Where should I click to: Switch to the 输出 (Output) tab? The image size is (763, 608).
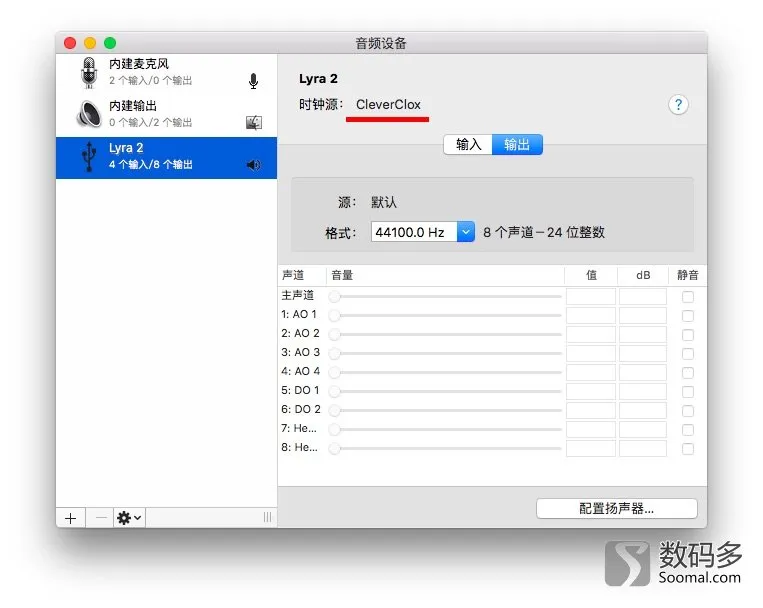coord(517,145)
